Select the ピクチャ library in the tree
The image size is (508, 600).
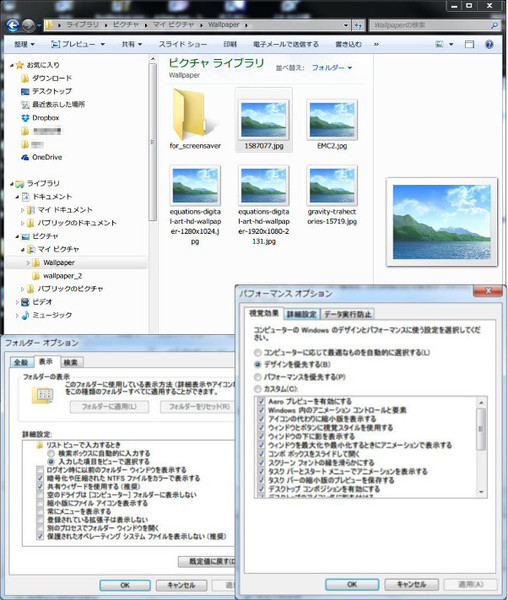(40, 236)
